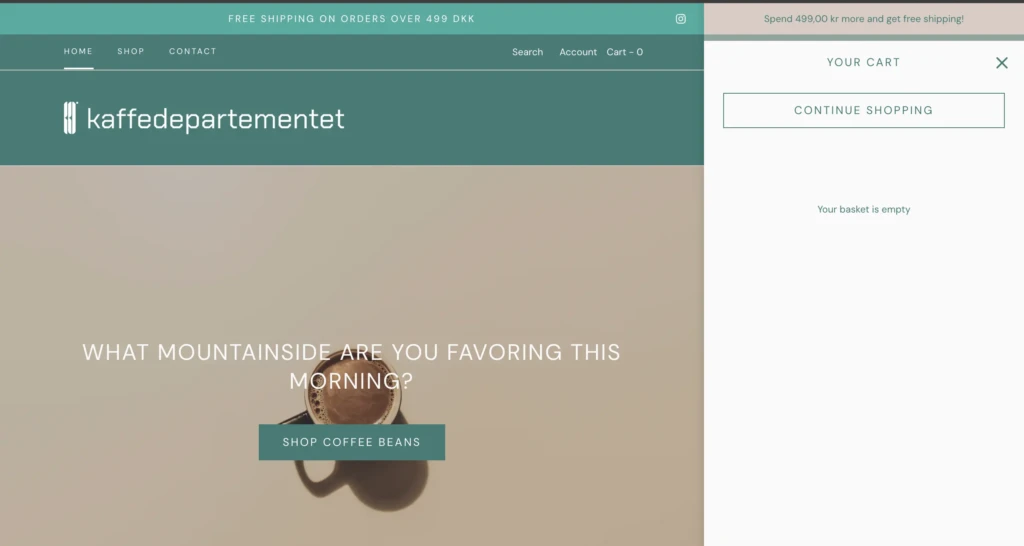
Task: Click the Continue Shopping button
Action: point(863,110)
